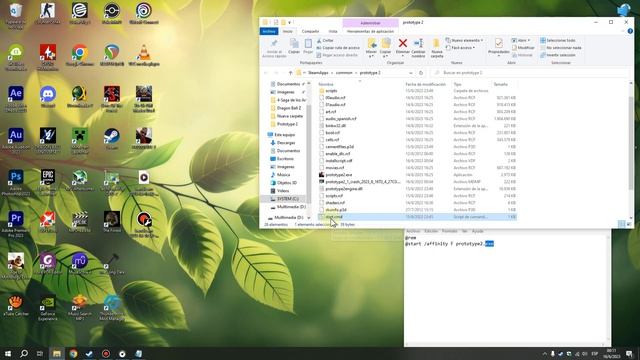
Task: Click Pegar paste icon in ribbon
Action: [x=308, y=46]
